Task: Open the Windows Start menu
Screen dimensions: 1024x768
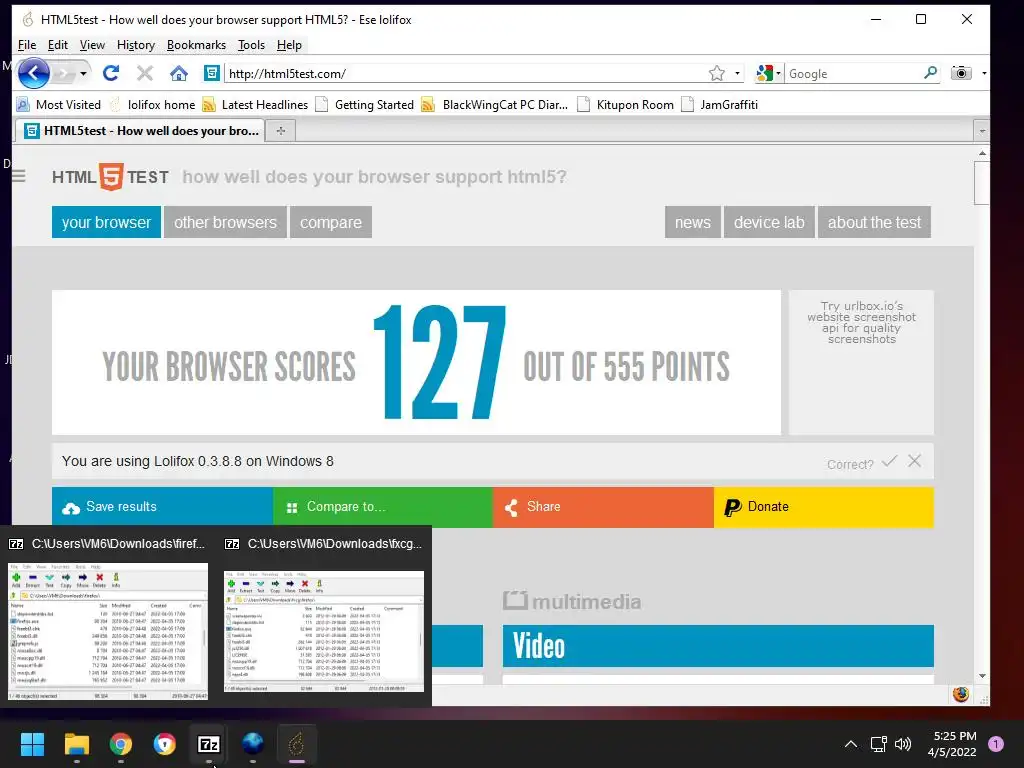Action: pos(32,744)
